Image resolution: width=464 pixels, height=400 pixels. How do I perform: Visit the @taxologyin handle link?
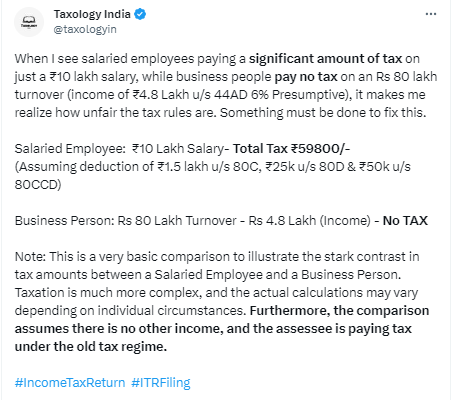(85, 29)
